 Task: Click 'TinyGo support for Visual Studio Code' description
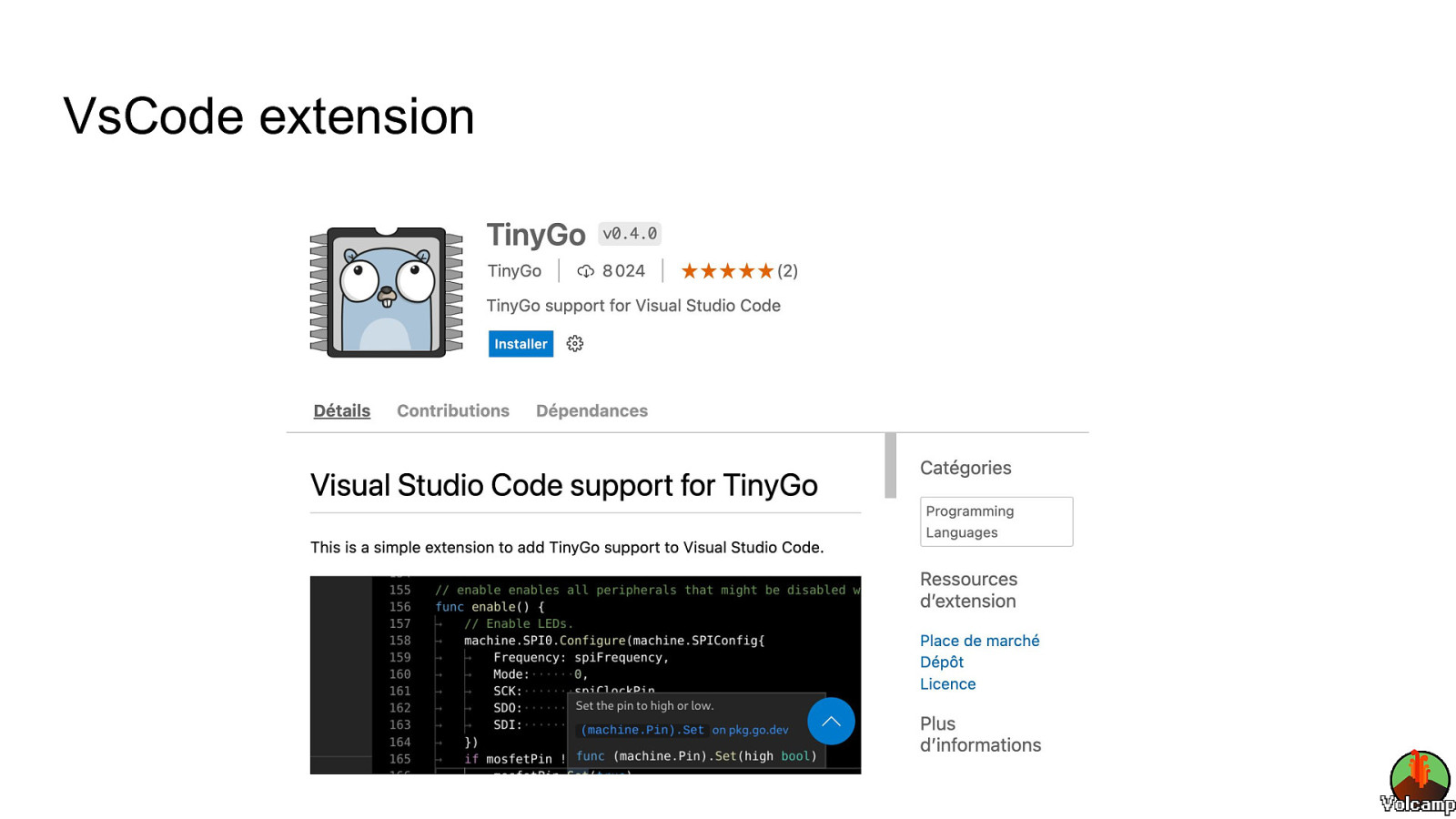[633, 306]
